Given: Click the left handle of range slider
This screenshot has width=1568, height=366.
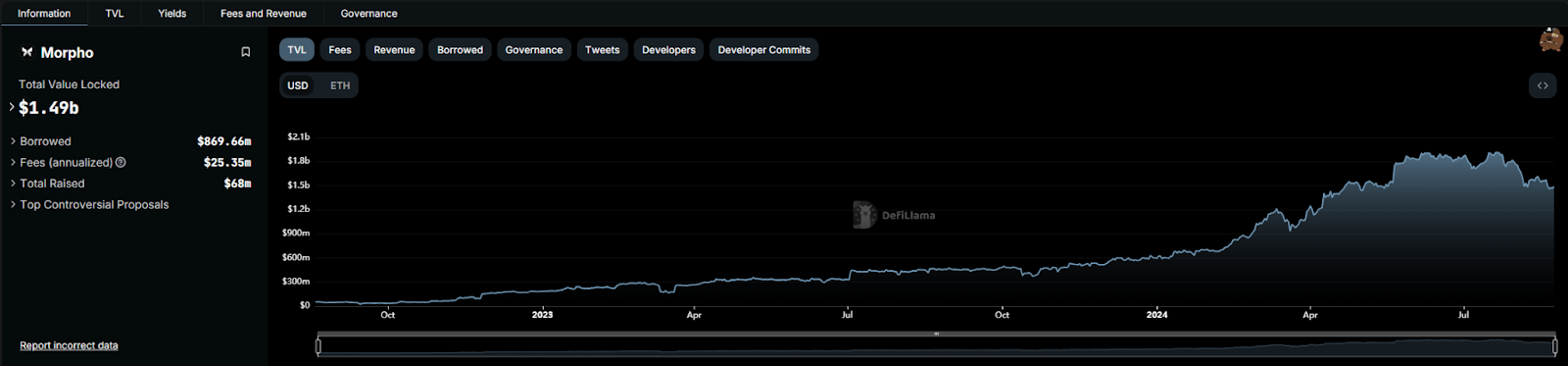Looking at the screenshot, I should click(318, 345).
